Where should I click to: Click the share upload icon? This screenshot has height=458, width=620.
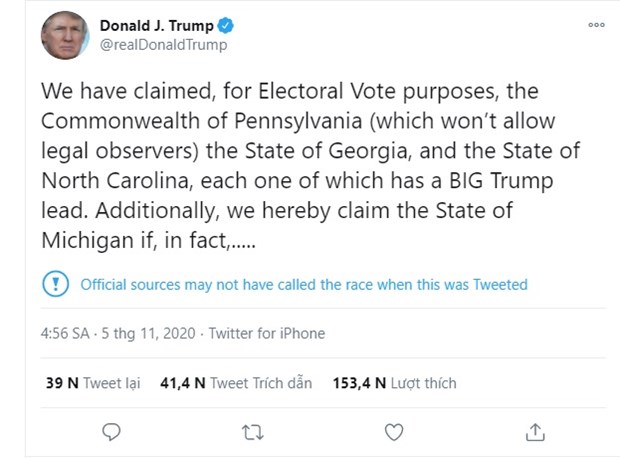pos(536,432)
